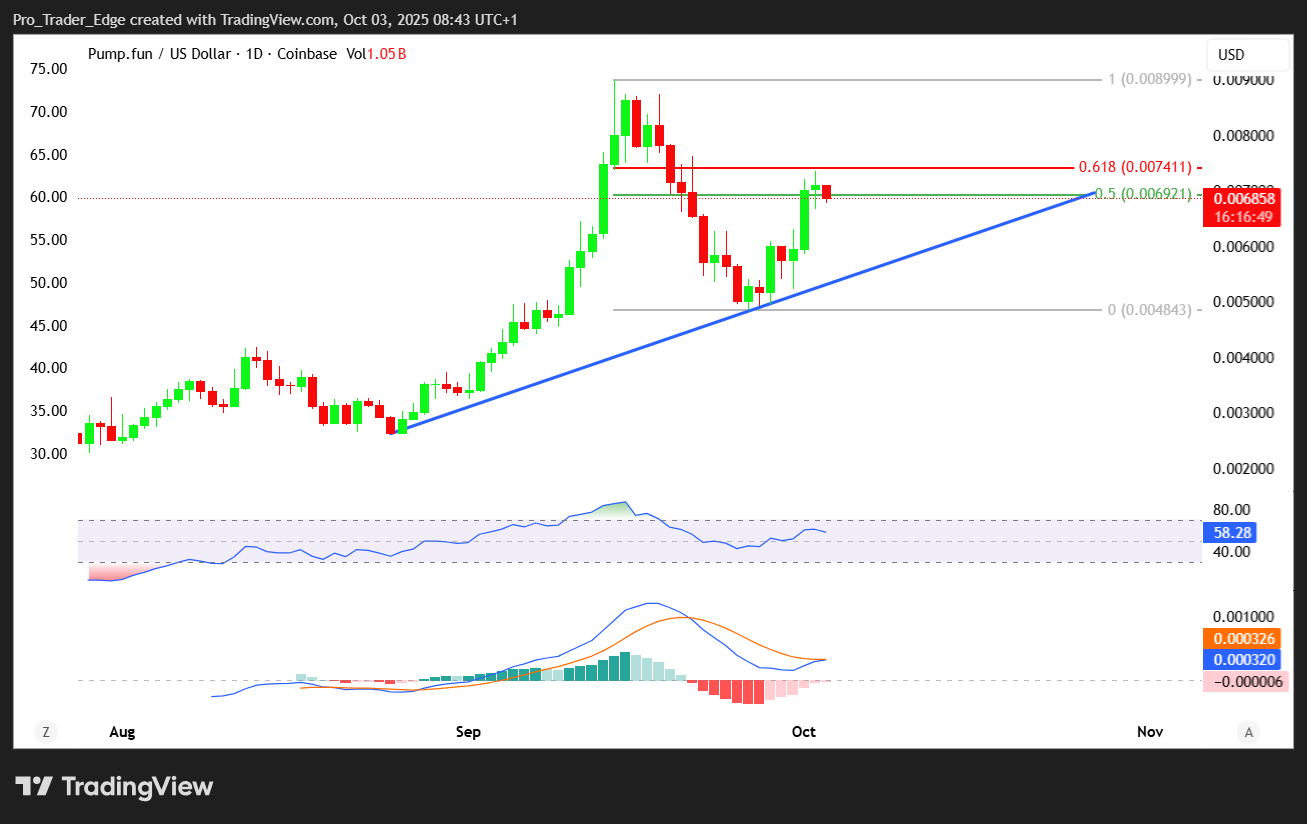Open the USD currency dropdown
1307x824 pixels.
(1234, 54)
